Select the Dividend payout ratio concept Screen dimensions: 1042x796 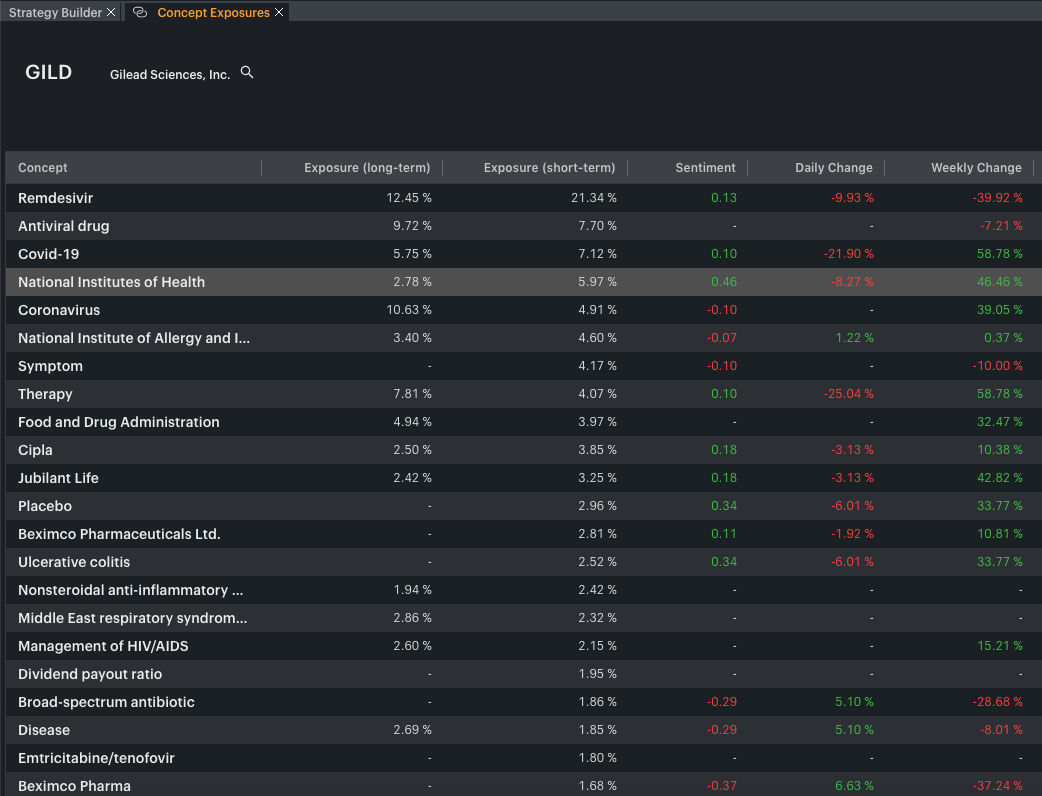tap(90, 674)
